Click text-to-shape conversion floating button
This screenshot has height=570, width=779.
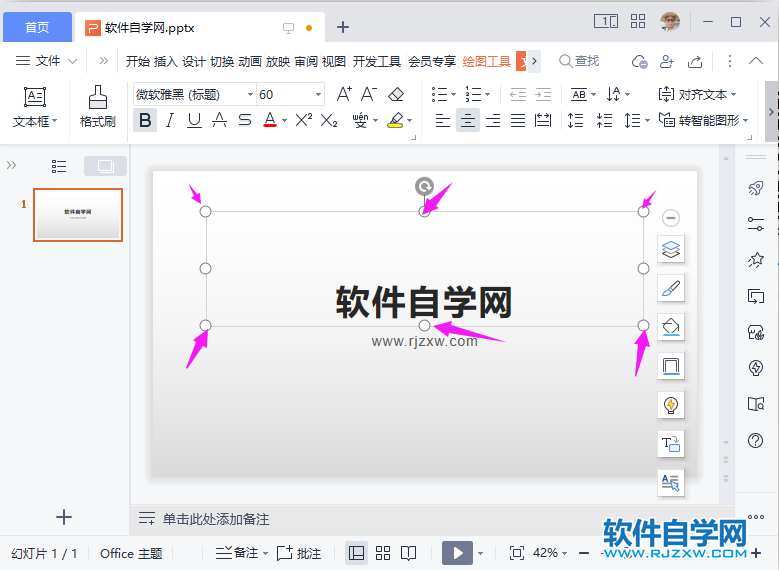point(671,444)
